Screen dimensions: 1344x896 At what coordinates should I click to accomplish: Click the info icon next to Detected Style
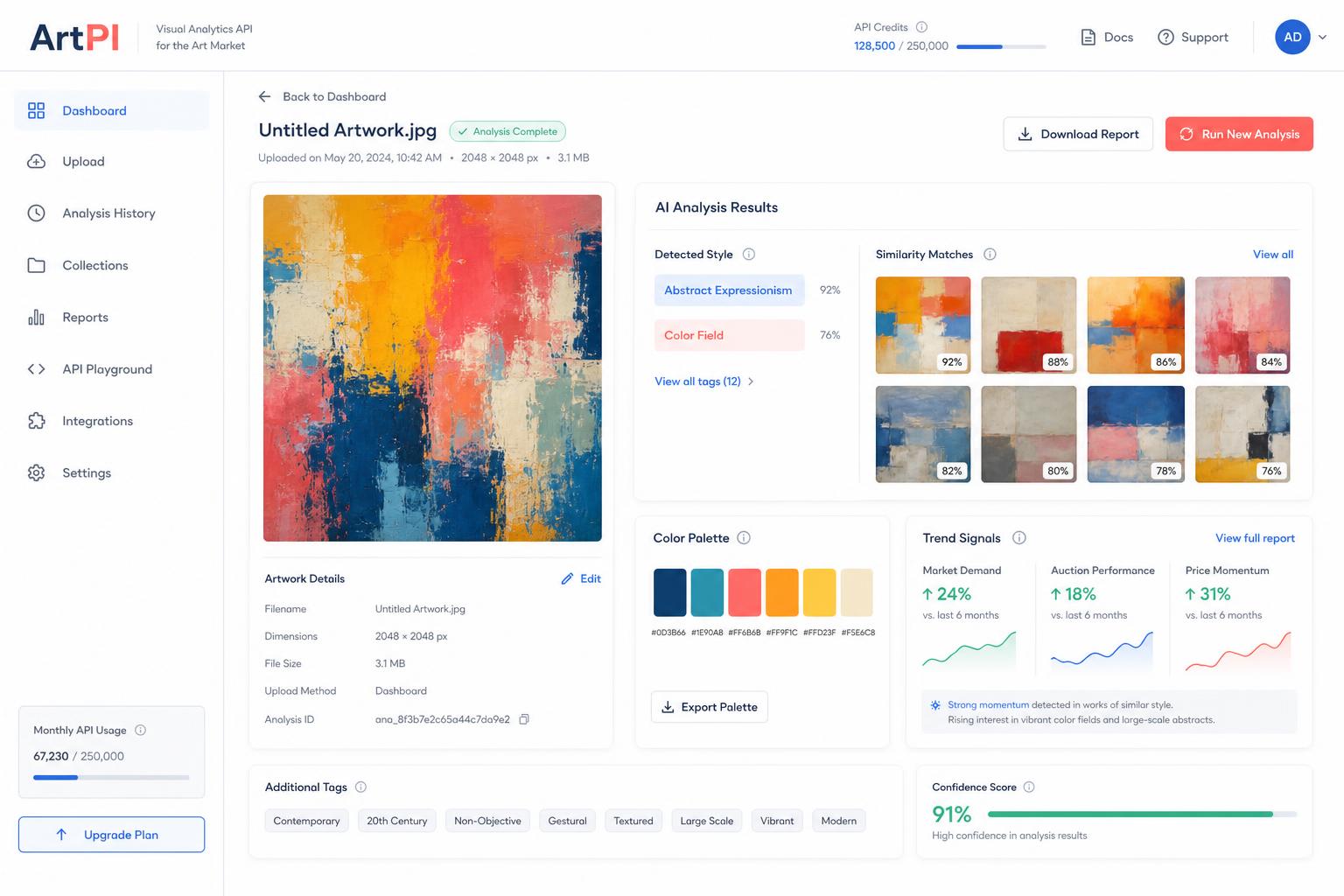(x=749, y=255)
